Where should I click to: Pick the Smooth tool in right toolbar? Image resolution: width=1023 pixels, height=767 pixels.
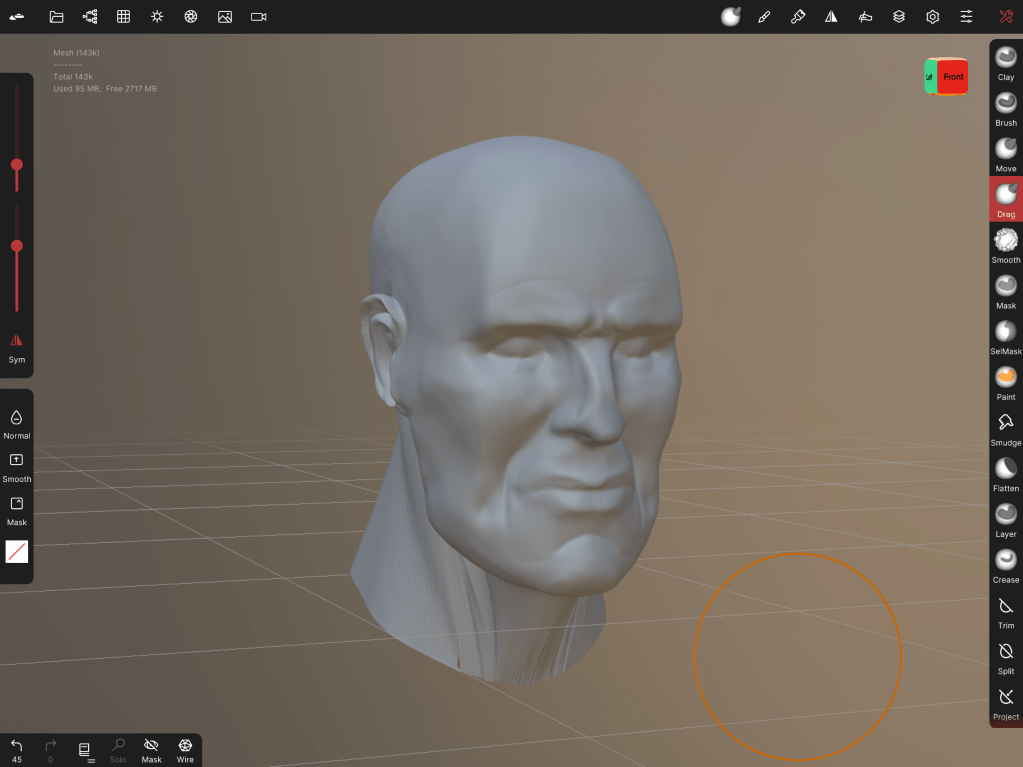pyautogui.click(x=1005, y=245)
